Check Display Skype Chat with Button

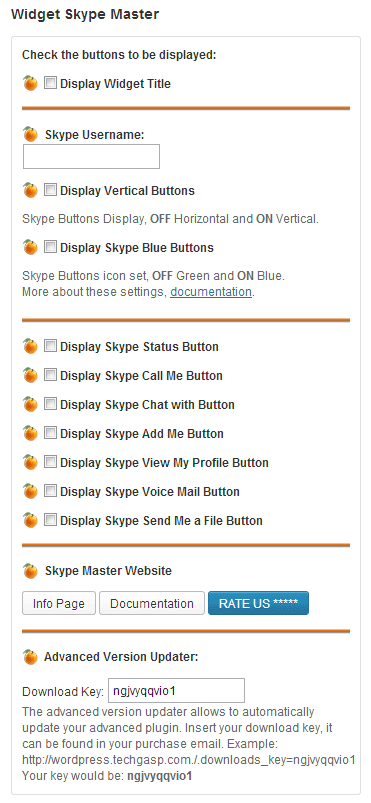[50, 404]
